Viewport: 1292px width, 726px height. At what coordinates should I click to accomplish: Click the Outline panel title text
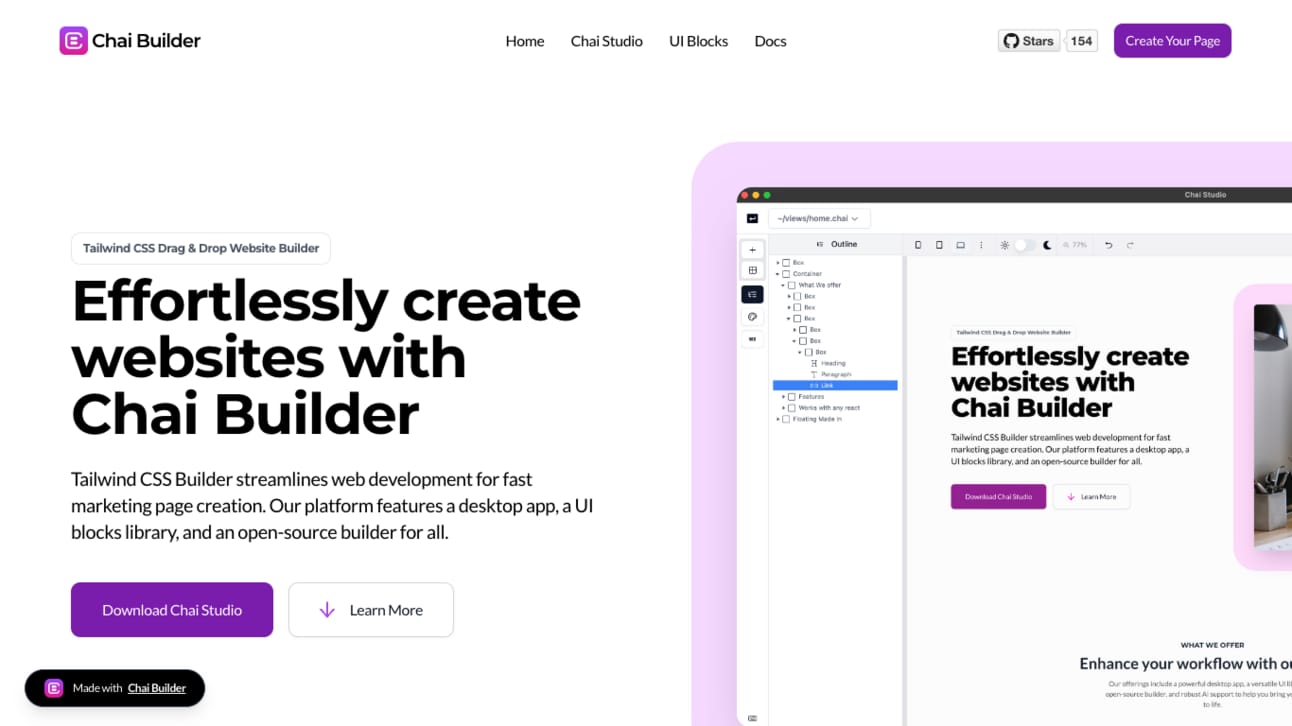844,244
